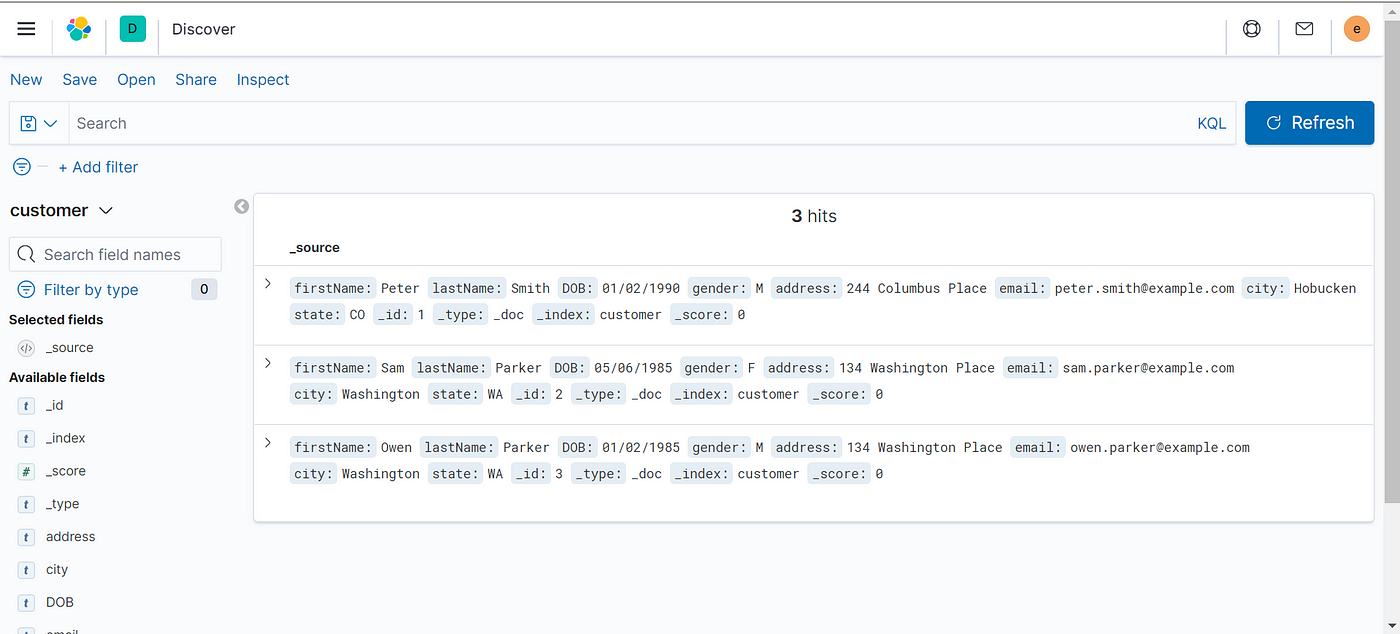Image resolution: width=1400 pixels, height=634 pixels.
Task: Click the filter count badge 0
Action: [204, 290]
